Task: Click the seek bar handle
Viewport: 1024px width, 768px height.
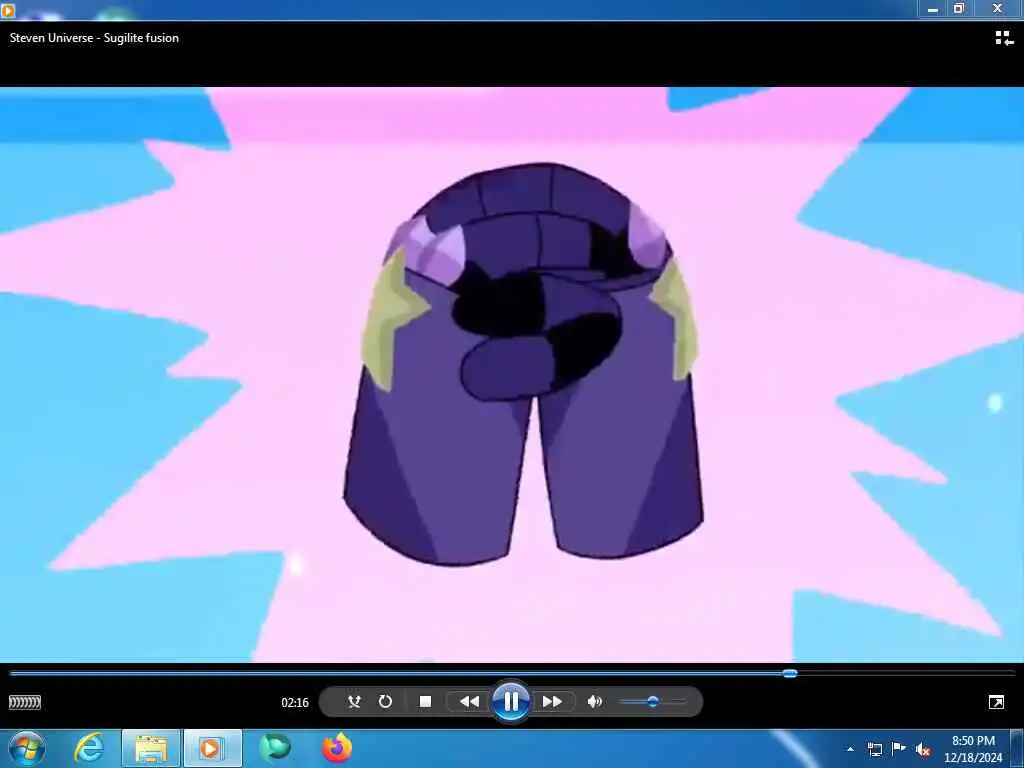Action: 790,673
